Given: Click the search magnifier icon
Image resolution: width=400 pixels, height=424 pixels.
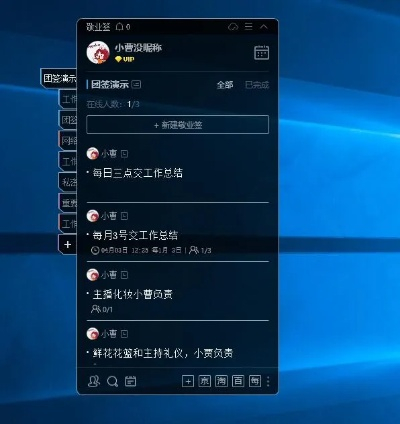Looking at the screenshot, I should tap(112, 381).
